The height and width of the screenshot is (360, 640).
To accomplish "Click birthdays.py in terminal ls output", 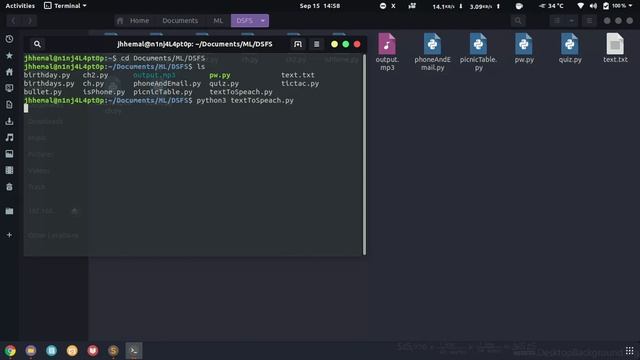I will (49, 83).
